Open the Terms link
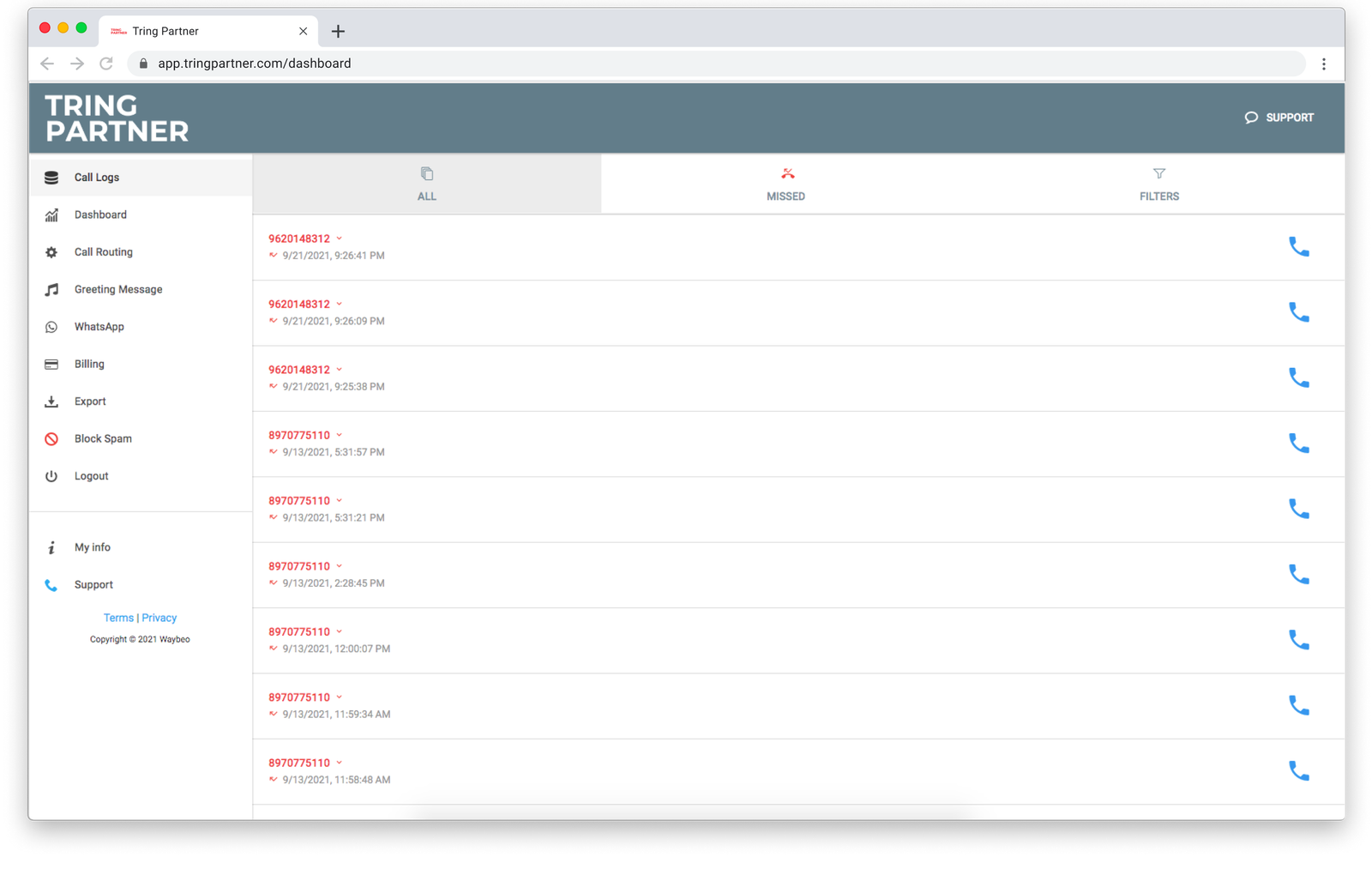The height and width of the screenshot is (869, 1372). 118,618
